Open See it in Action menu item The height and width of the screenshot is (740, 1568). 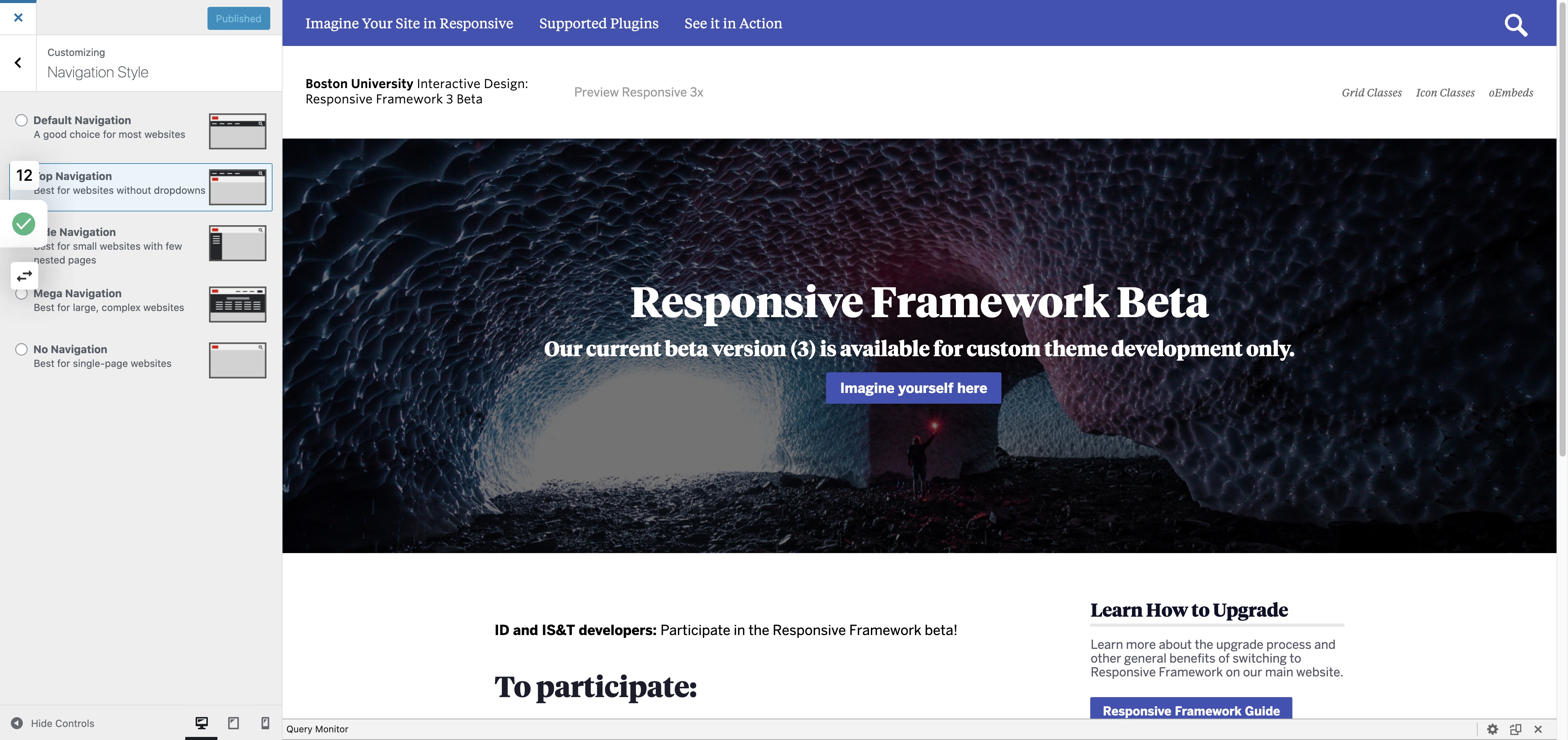point(733,23)
